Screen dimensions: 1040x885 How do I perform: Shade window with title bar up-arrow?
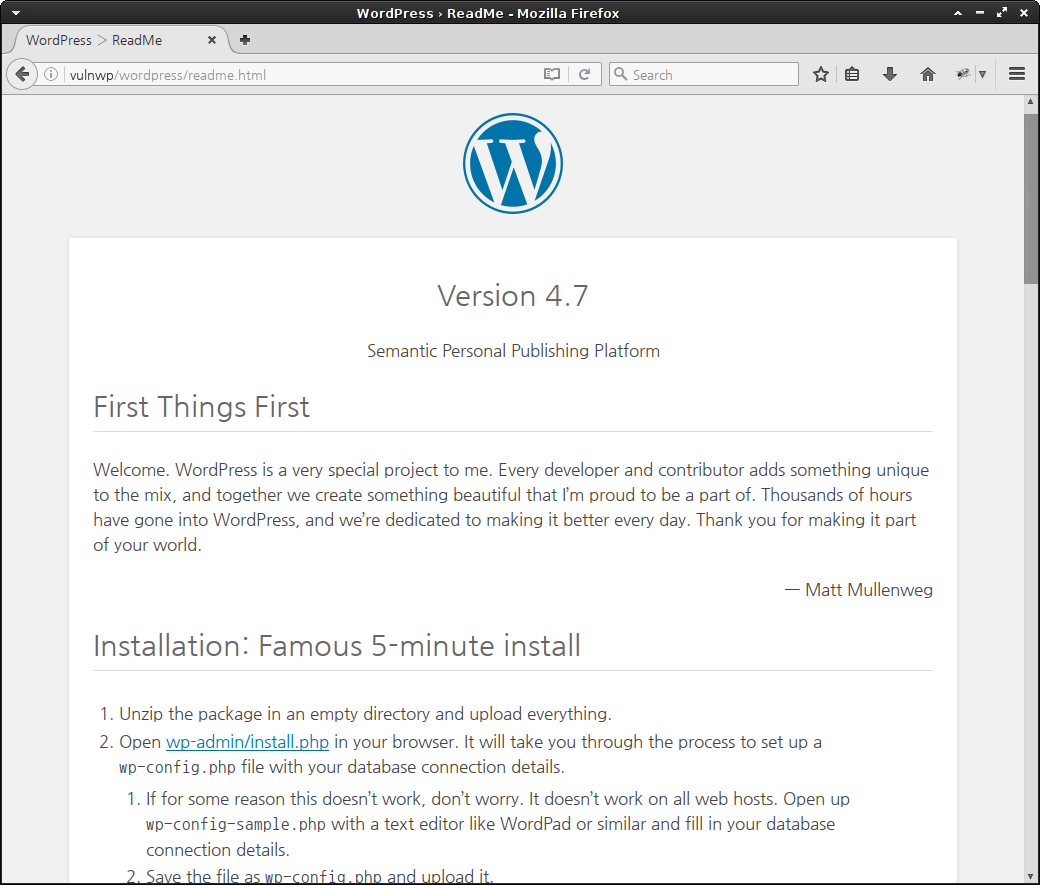point(958,13)
